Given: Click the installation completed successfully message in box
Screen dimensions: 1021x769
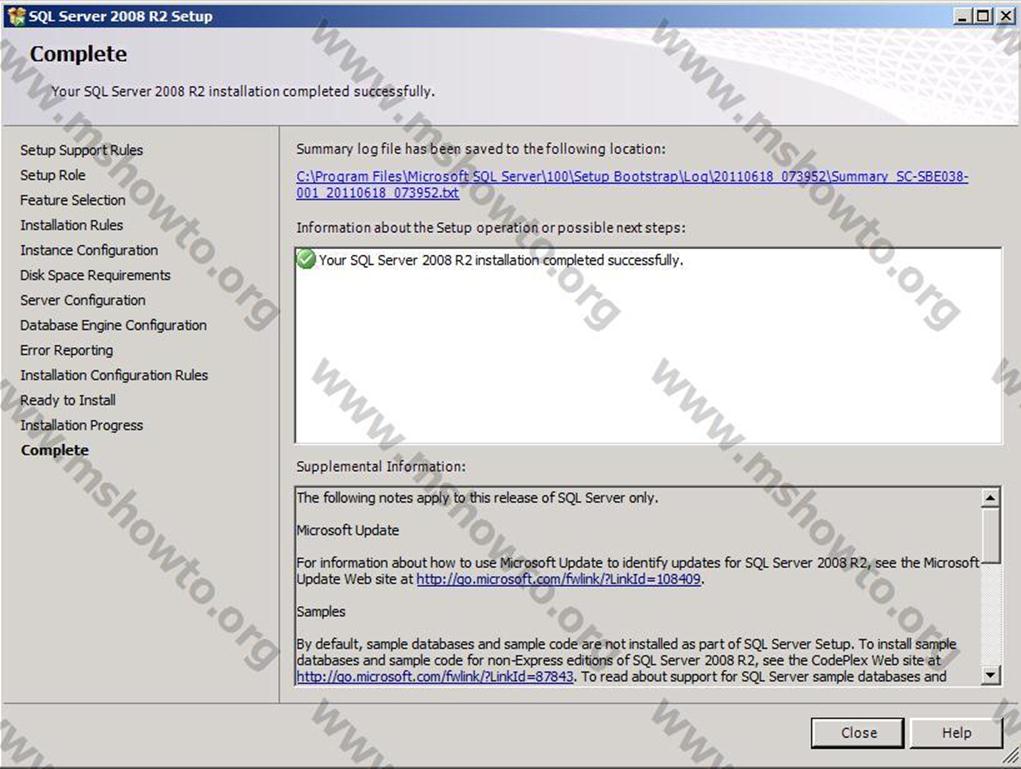Looking at the screenshot, I should pos(501,260).
